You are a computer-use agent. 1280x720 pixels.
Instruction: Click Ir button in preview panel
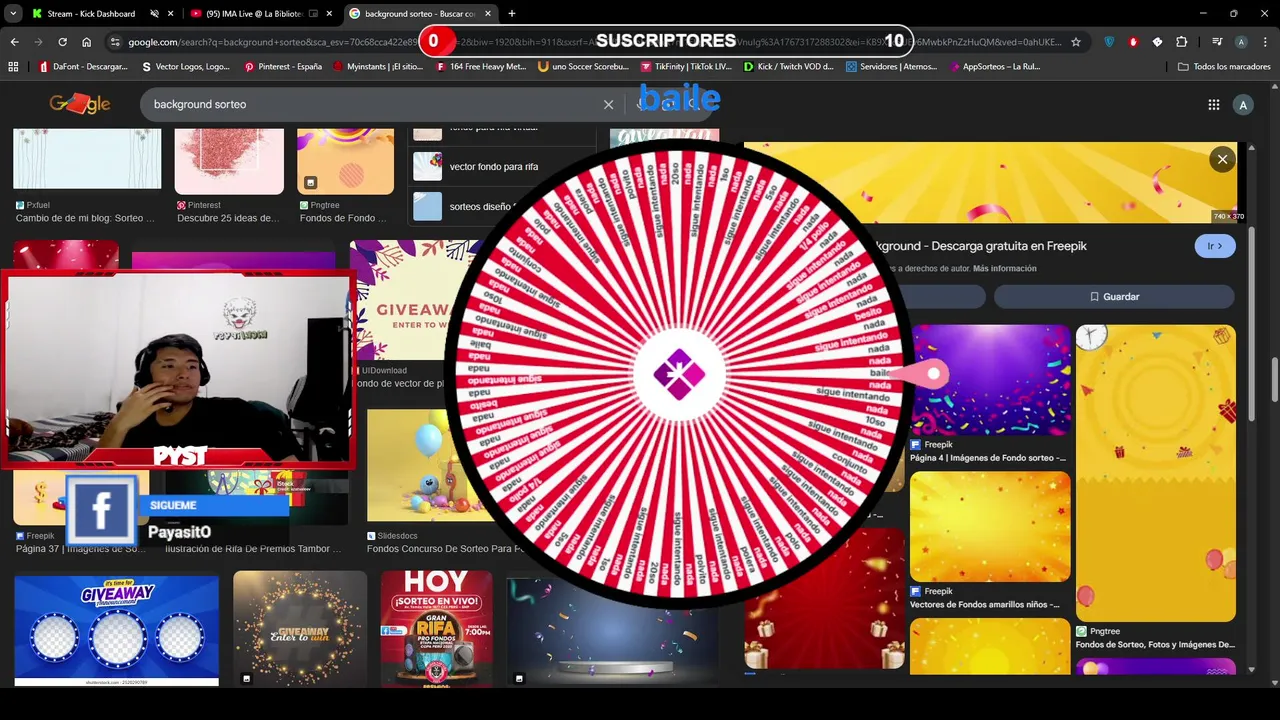coord(1215,246)
